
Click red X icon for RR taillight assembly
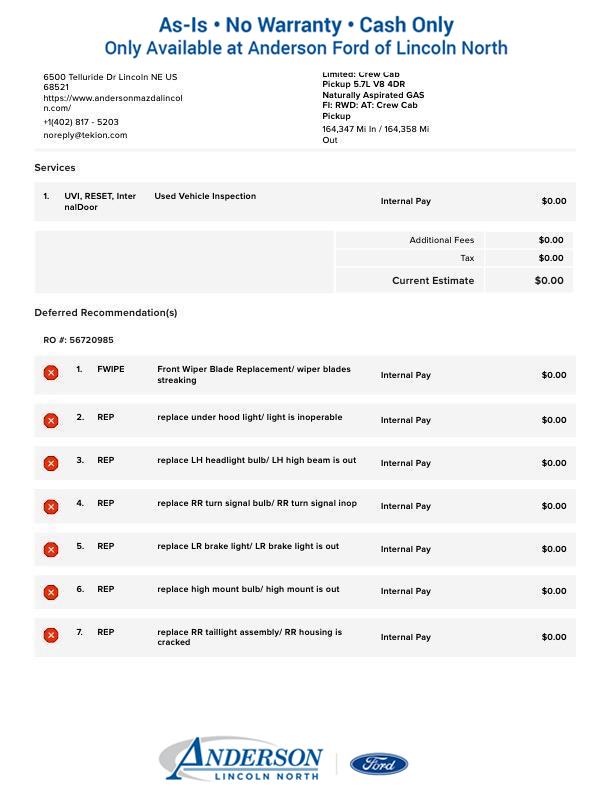point(51,636)
